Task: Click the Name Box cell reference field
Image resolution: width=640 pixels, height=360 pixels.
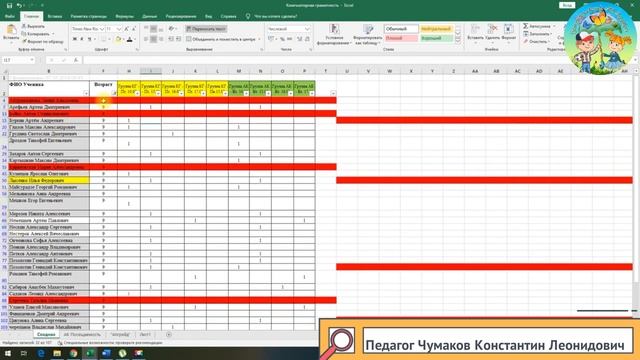Action: (x=18, y=60)
